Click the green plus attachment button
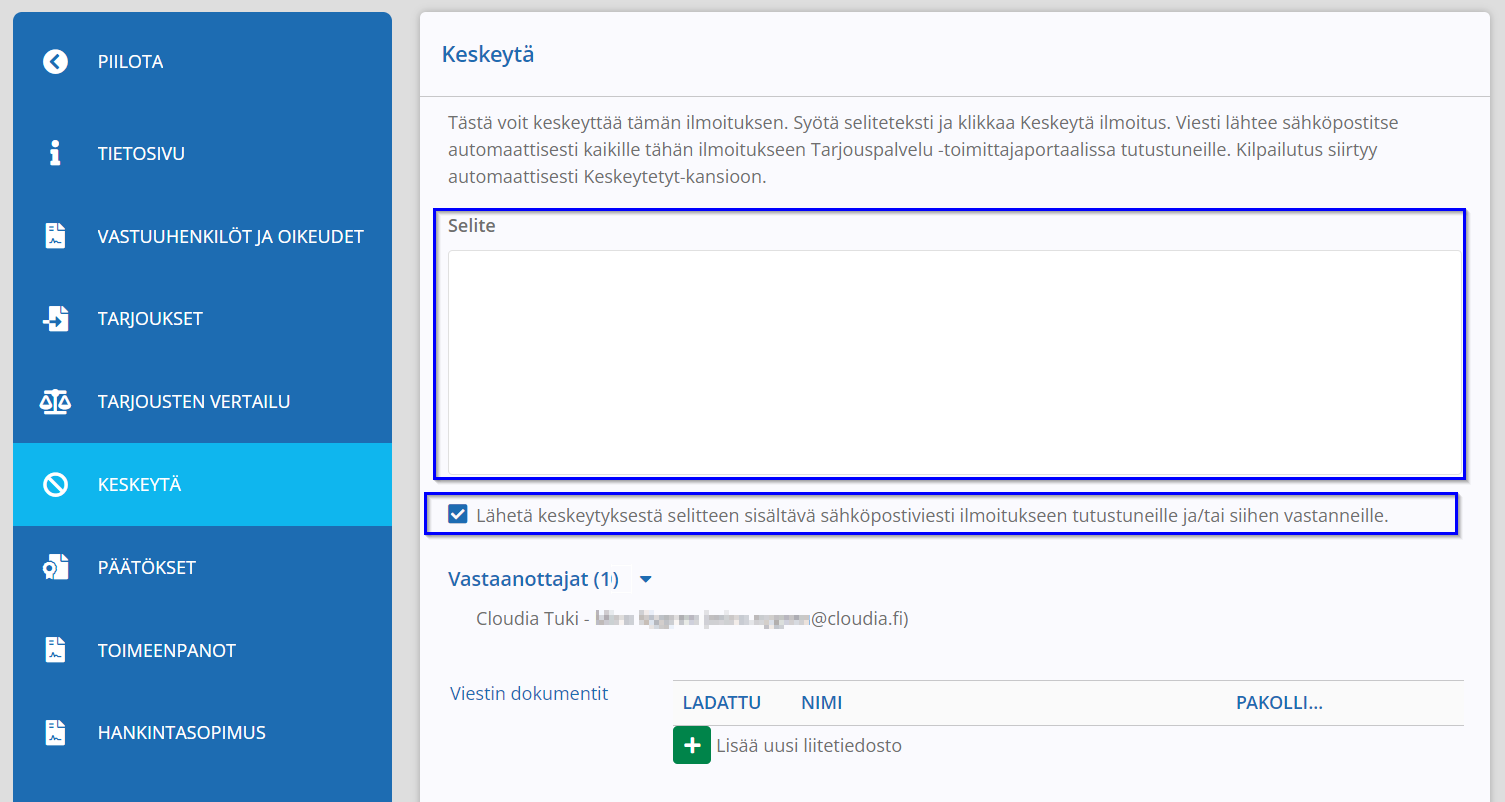Screen dimensions: 1505x802 point(692,746)
